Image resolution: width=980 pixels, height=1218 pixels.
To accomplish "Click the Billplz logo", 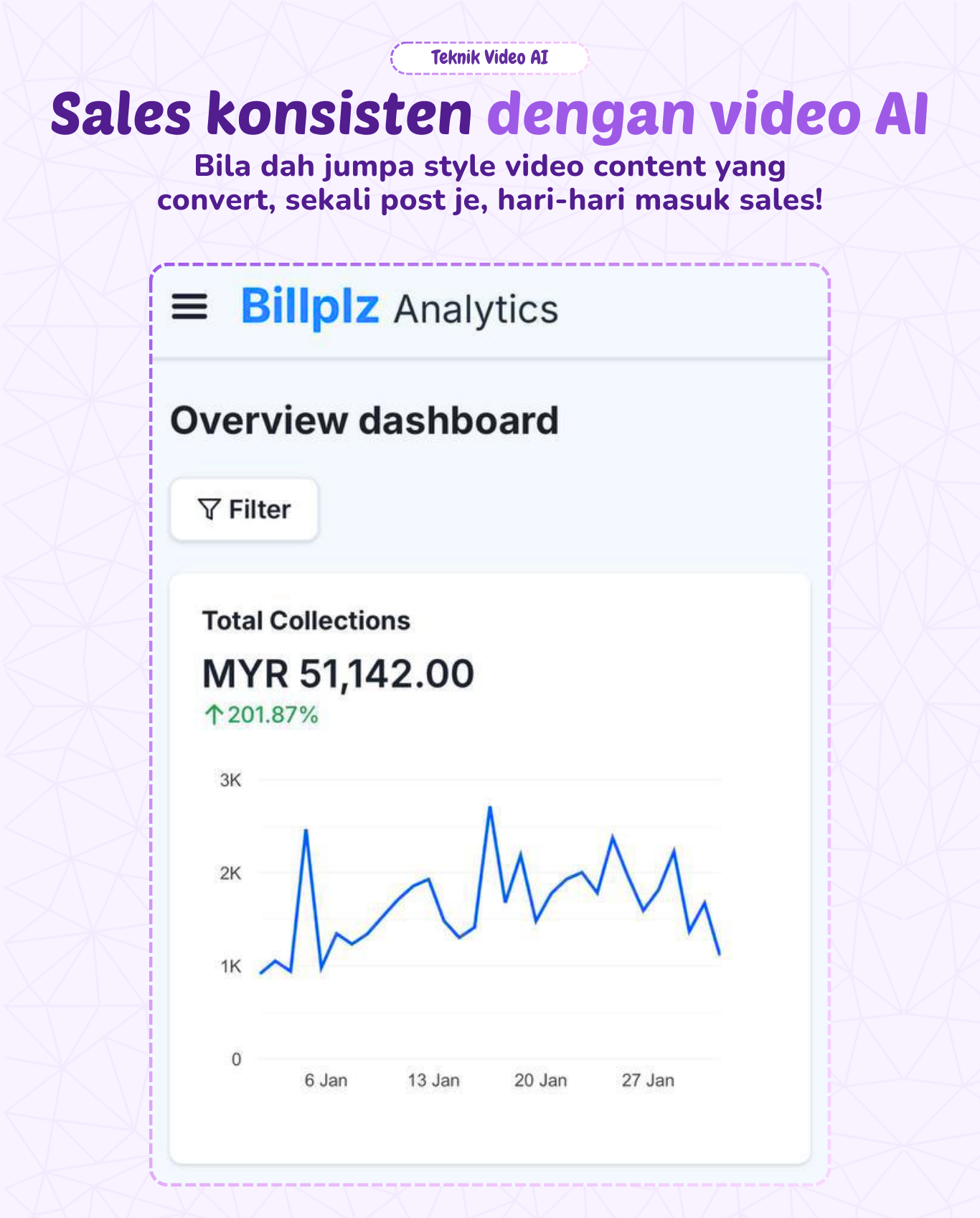I will pos(309,307).
